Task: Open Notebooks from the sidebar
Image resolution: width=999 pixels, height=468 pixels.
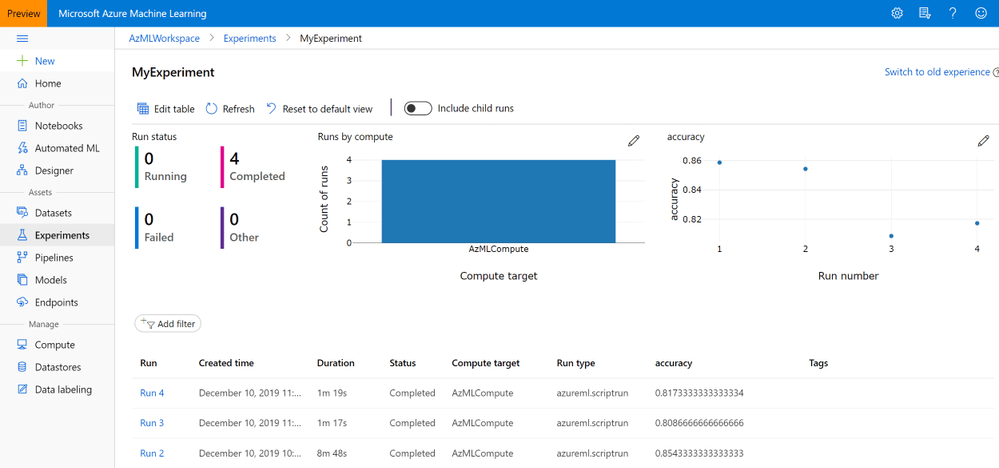Action: [59, 126]
